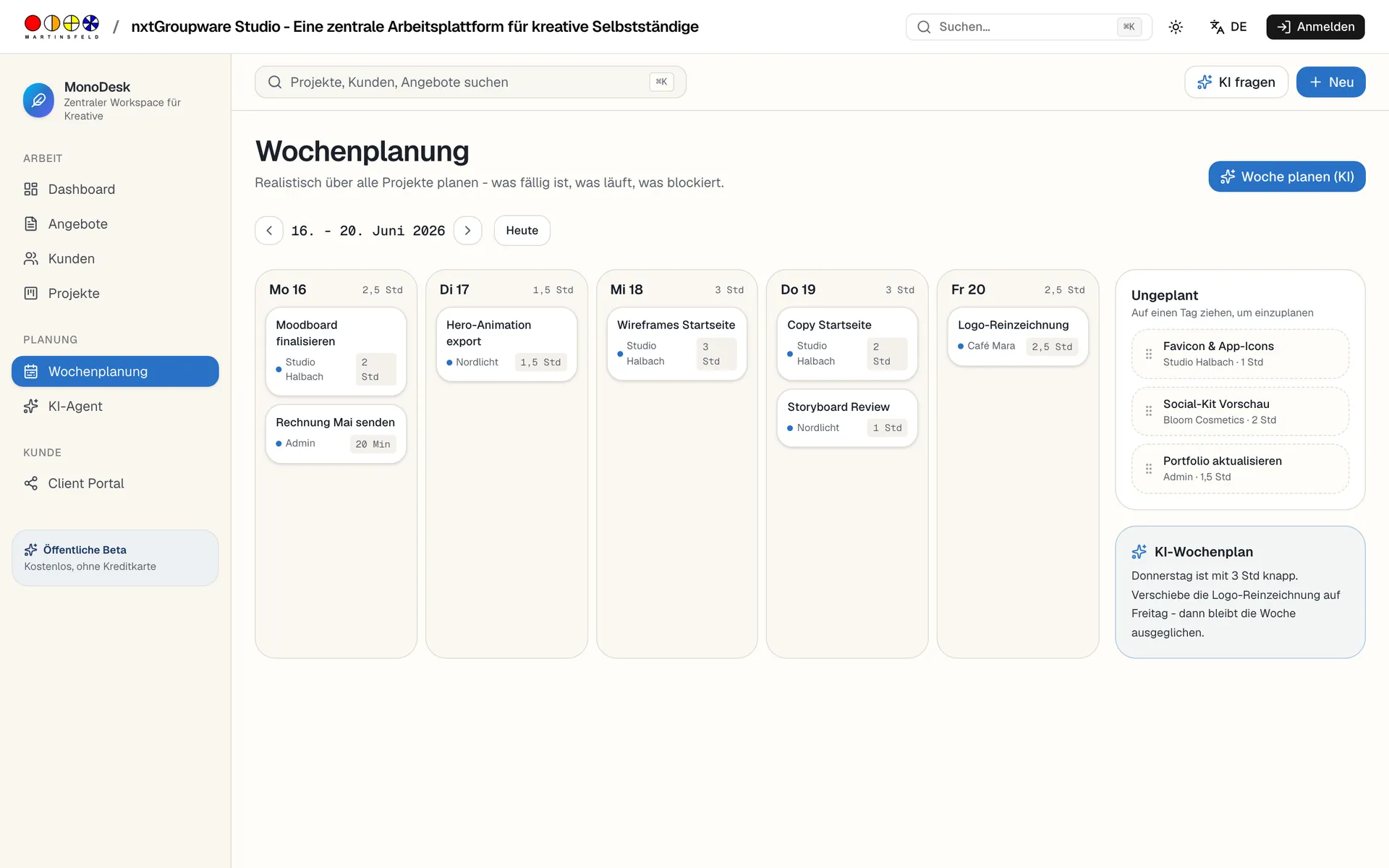Click the magnifier icon in top Suchen bar

[924, 27]
